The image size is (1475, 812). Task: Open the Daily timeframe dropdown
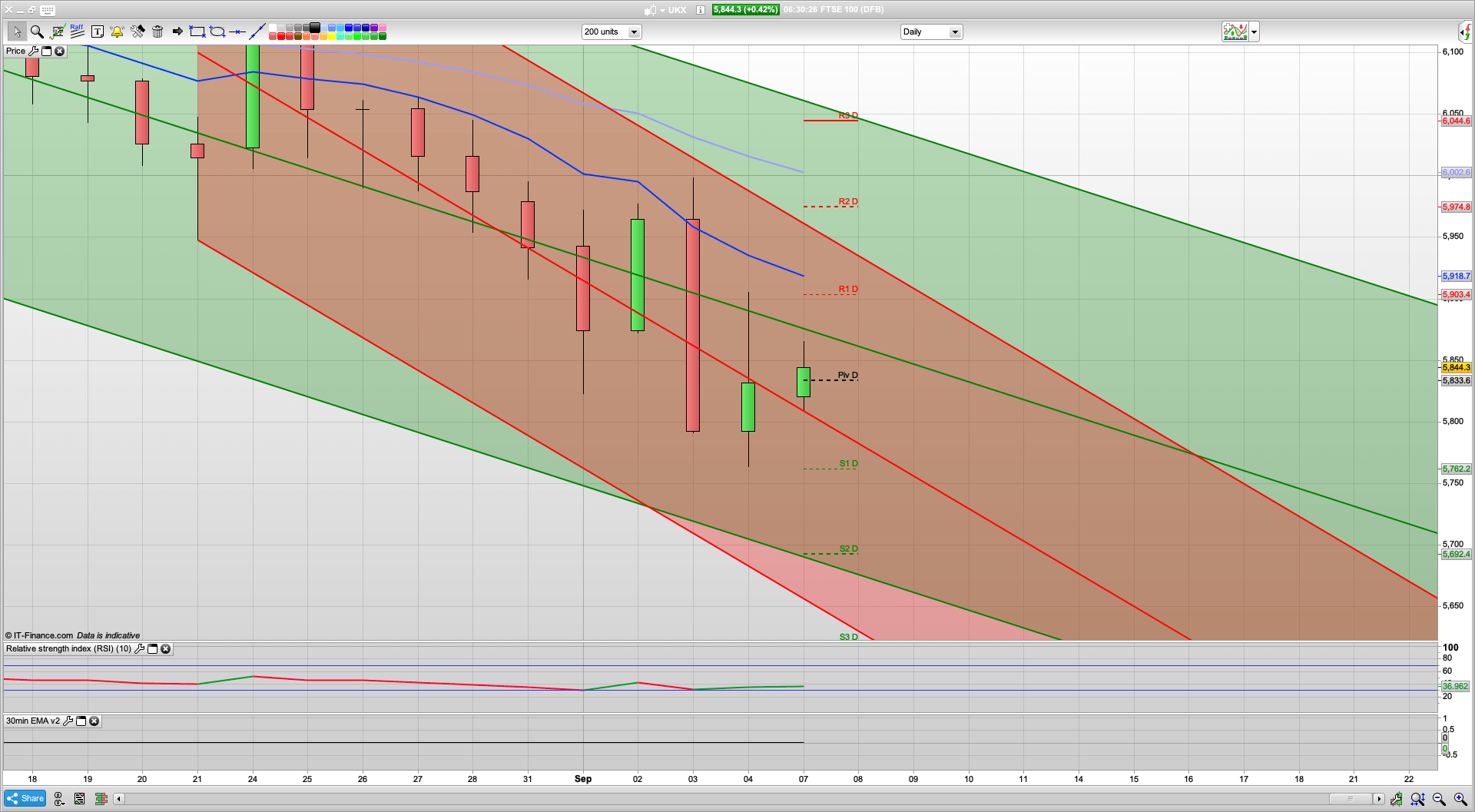coord(954,31)
